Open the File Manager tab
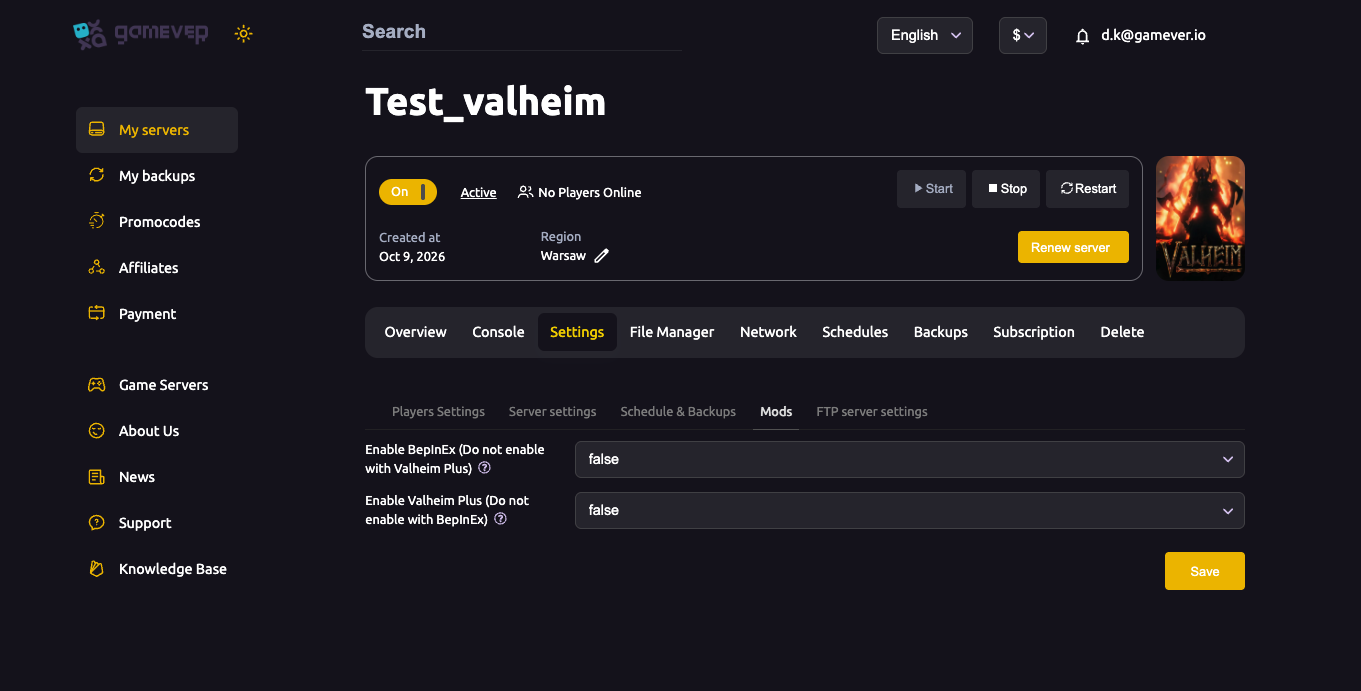 (672, 332)
